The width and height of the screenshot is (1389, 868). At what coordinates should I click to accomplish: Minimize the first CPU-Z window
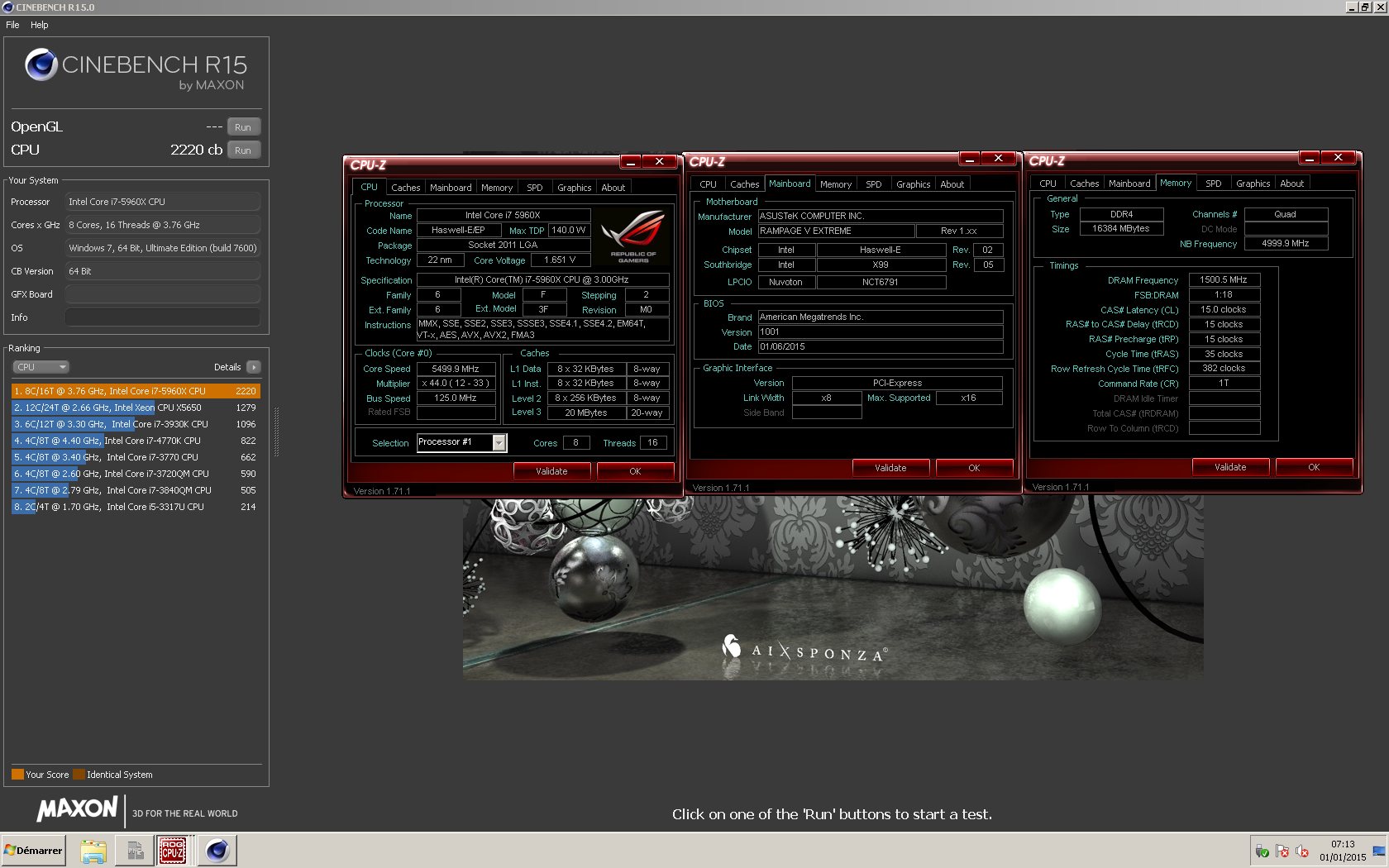click(631, 161)
